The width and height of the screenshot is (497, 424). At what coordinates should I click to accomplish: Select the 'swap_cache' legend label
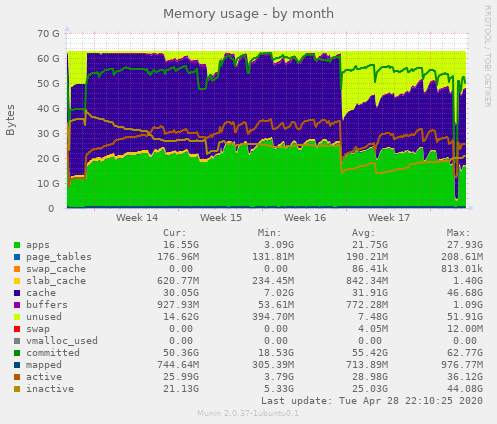coord(56,269)
